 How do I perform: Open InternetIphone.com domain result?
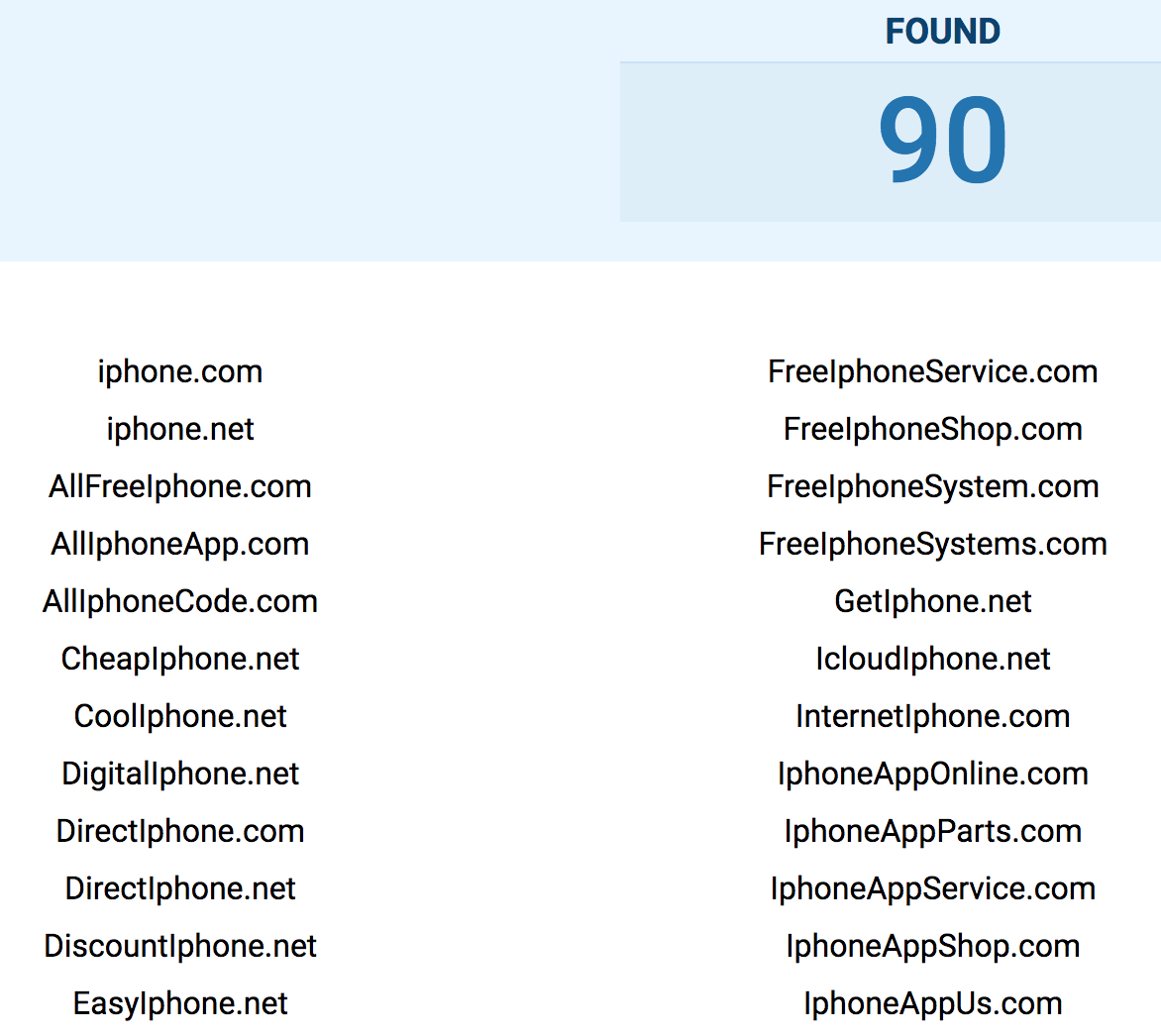pyautogui.click(x=932, y=717)
